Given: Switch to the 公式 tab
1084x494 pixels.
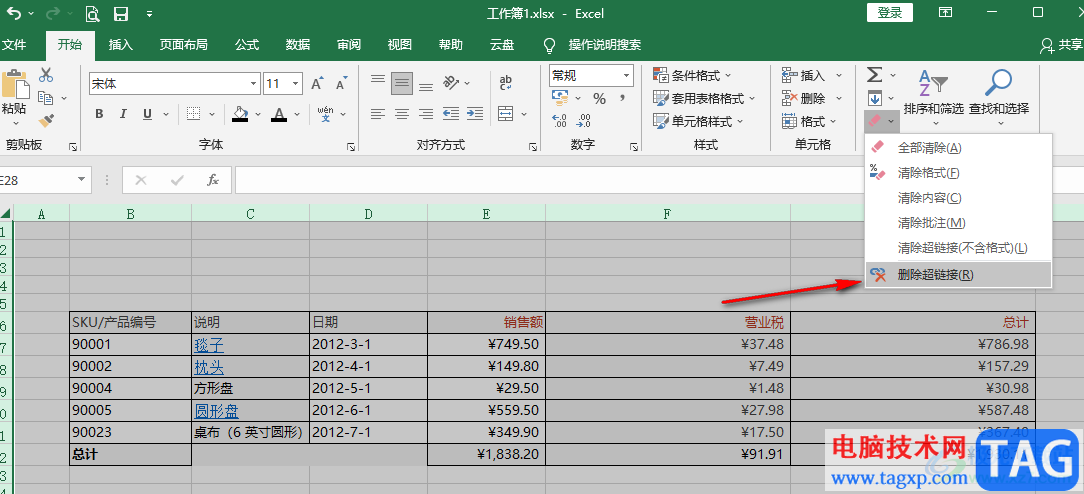Looking at the screenshot, I should click(x=247, y=45).
